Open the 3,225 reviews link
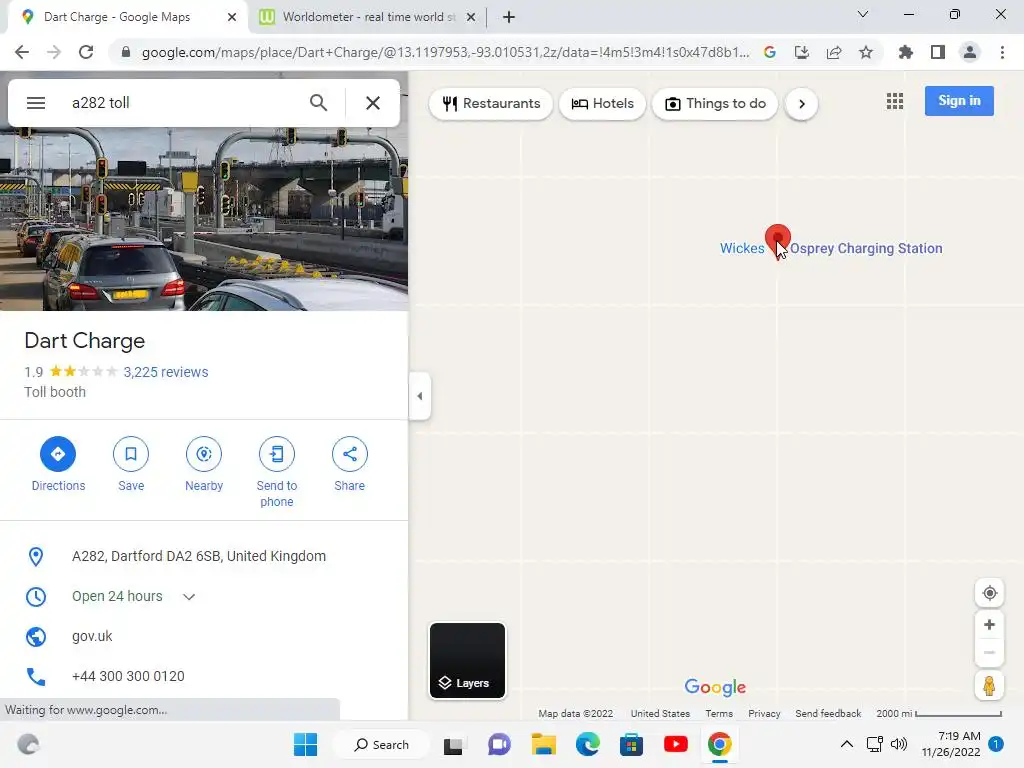The width and height of the screenshot is (1024, 768). click(166, 372)
